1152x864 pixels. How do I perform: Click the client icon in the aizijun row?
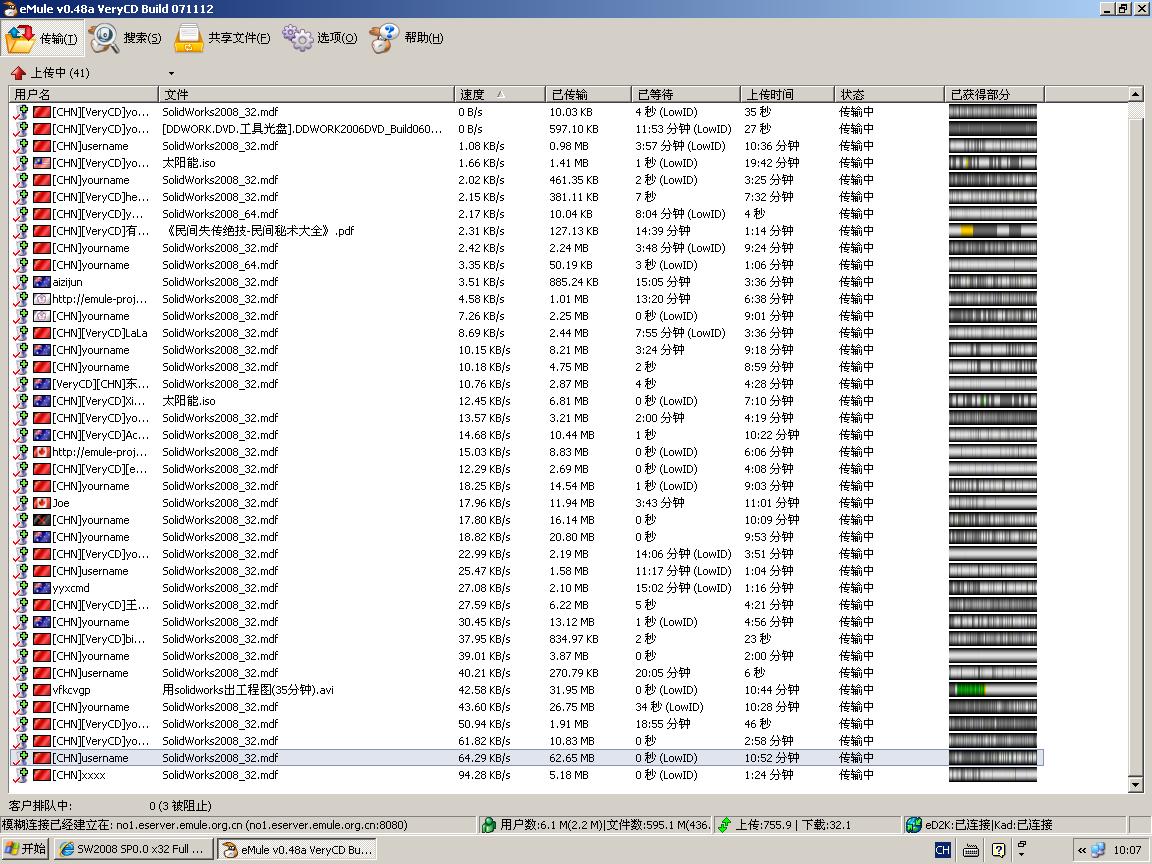click(21, 282)
